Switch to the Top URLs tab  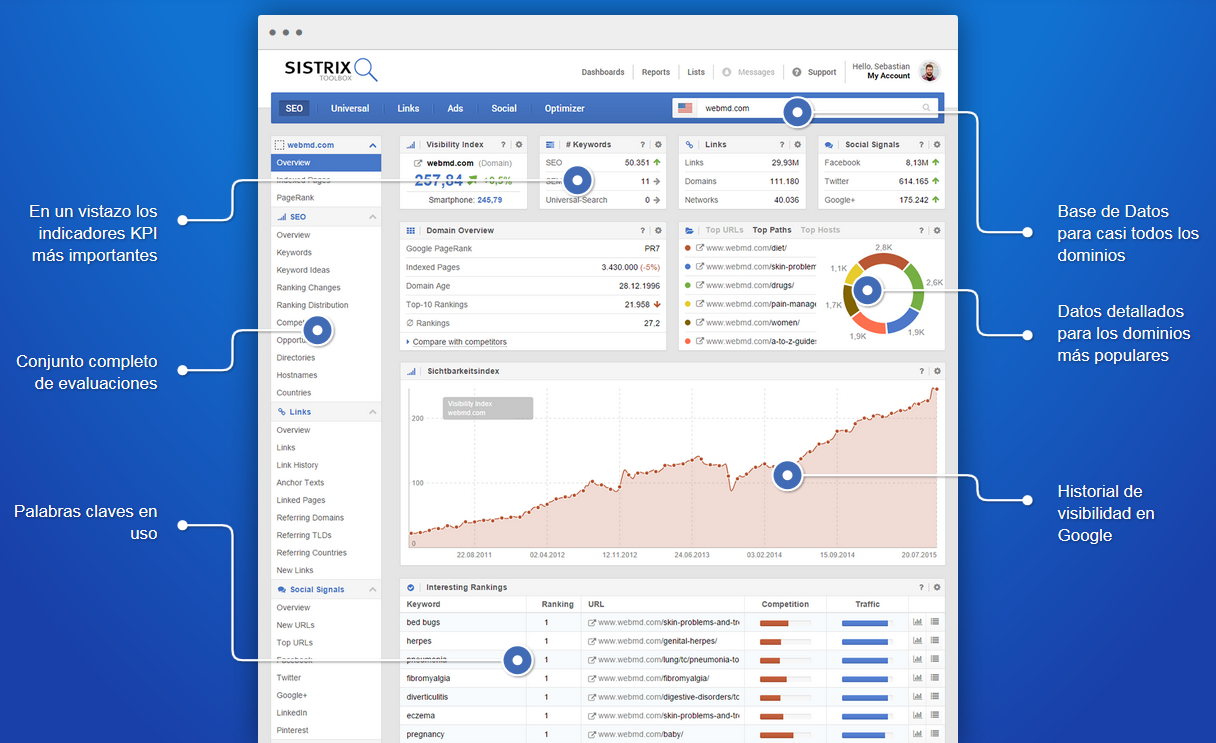[x=725, y=230]
